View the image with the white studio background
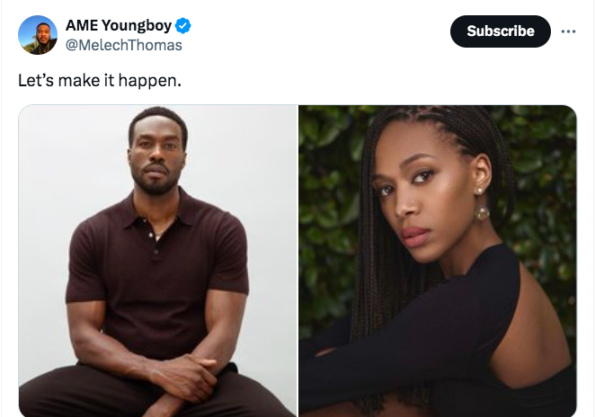 (x=158, y=261)
